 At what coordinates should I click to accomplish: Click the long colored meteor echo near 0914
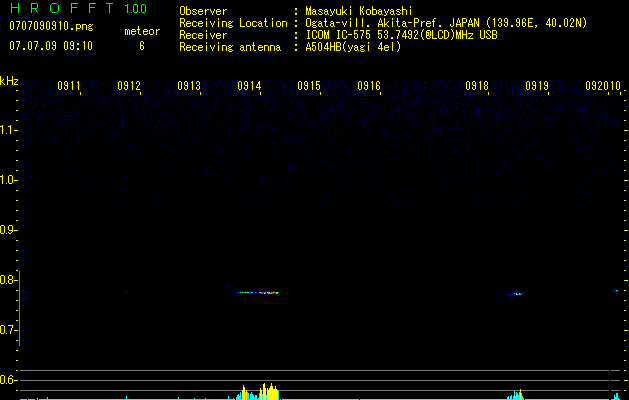coord(255,292)
